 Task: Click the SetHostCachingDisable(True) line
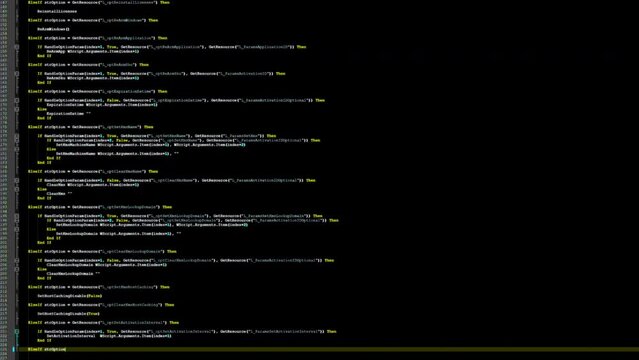(x=68, y=314)
